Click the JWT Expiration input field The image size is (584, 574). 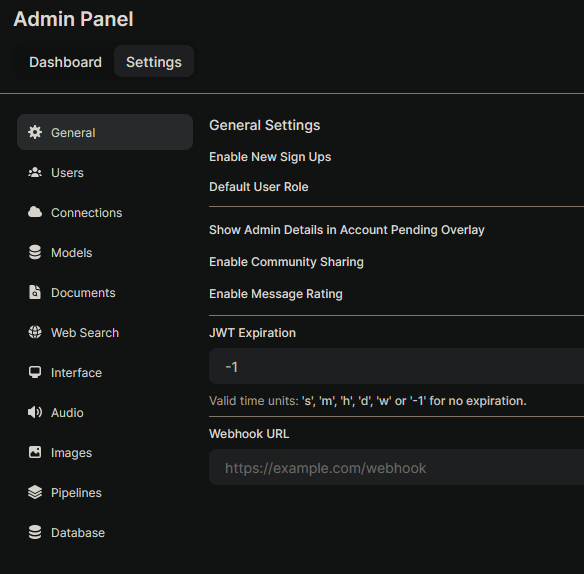(x=396, y=367)
